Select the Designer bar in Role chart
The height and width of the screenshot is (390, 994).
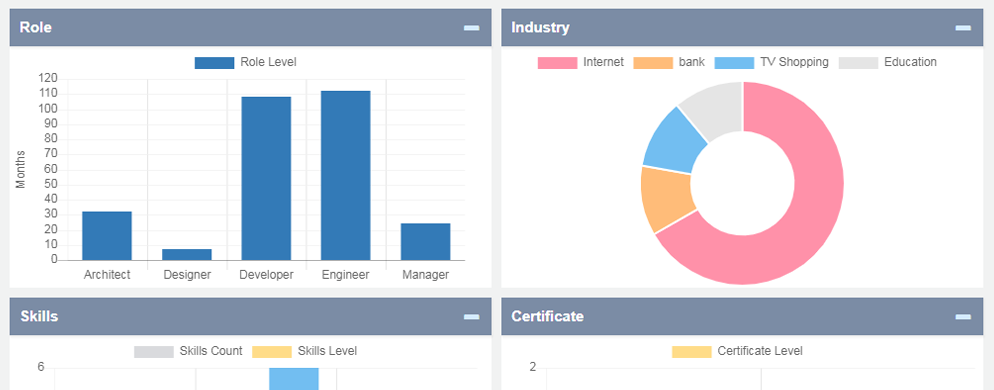click(187, 255)
